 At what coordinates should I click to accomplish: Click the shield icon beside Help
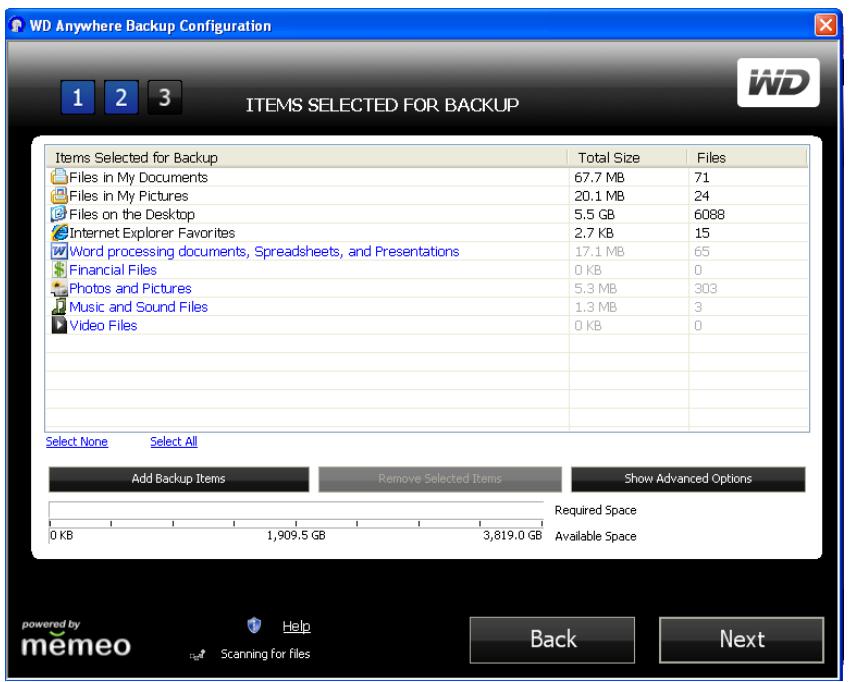tap(254, 625)
